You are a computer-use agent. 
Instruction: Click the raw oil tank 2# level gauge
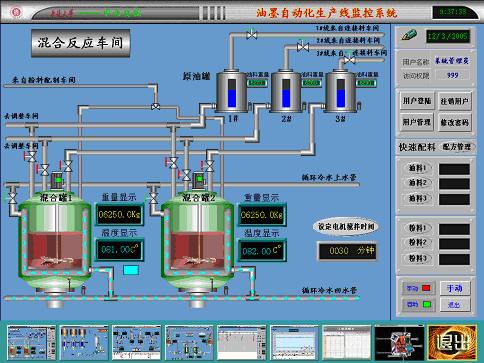(x=286, y=93)
